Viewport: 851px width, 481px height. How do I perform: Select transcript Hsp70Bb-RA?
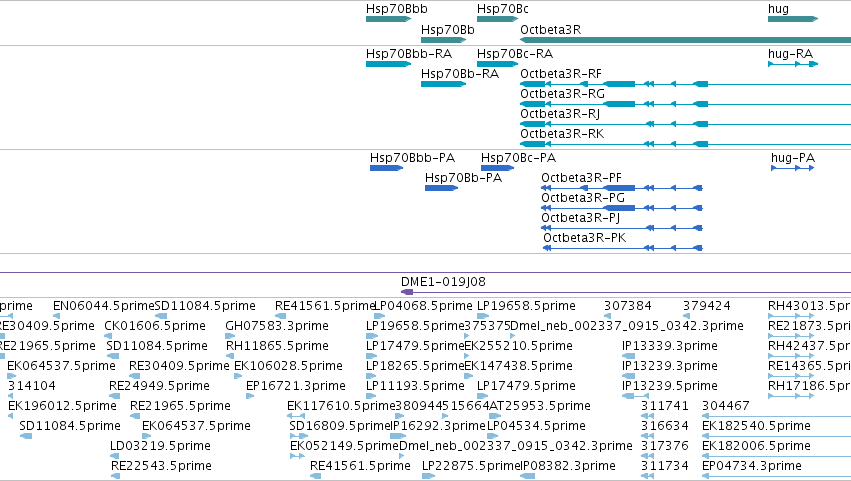point(443,84)
